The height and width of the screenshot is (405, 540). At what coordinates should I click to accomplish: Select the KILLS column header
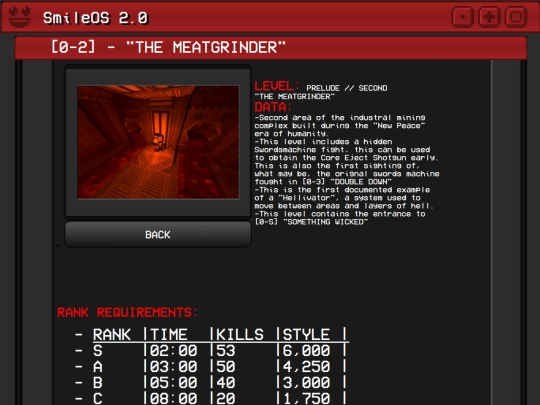point(240,334)
